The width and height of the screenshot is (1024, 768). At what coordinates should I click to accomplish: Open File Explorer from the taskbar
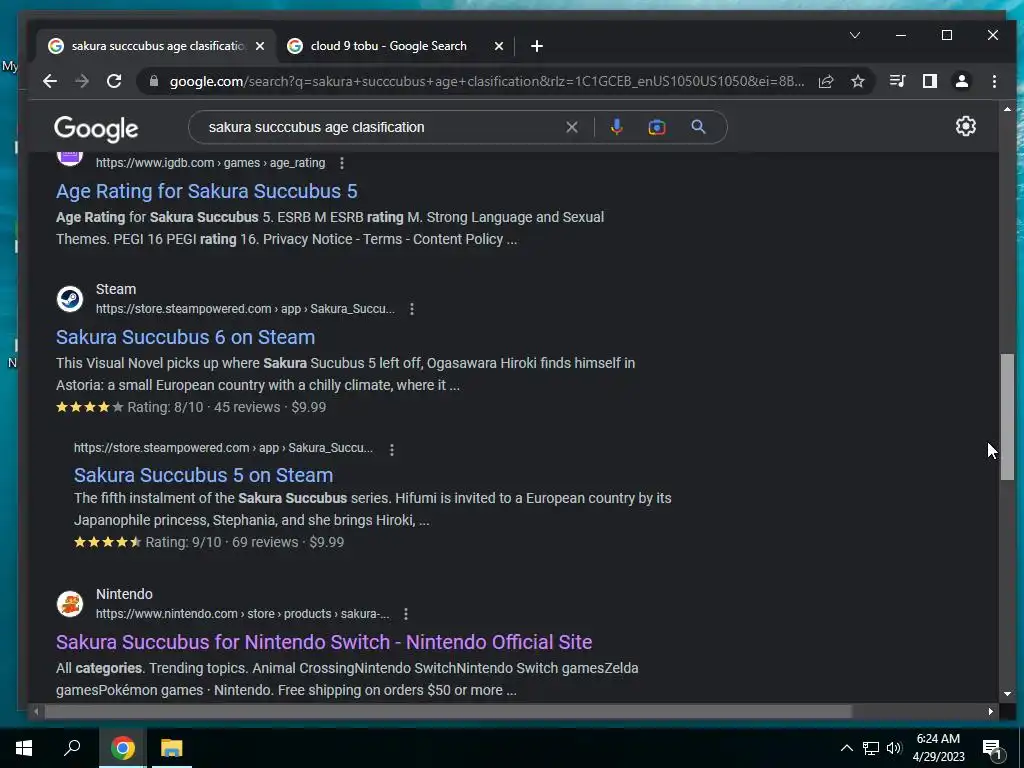(x=172, y=748)
